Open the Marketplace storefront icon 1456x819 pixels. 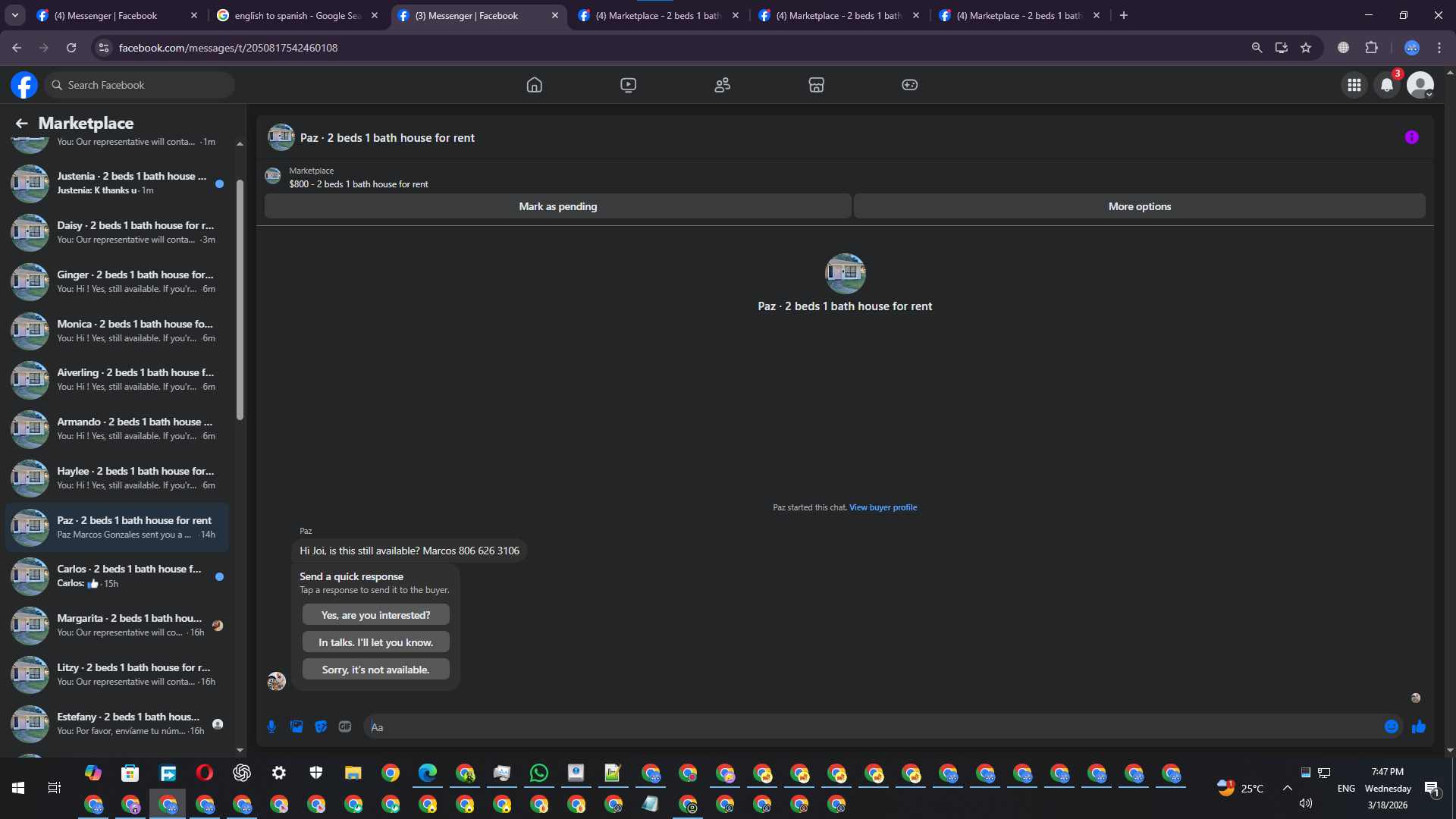[816, 85]
